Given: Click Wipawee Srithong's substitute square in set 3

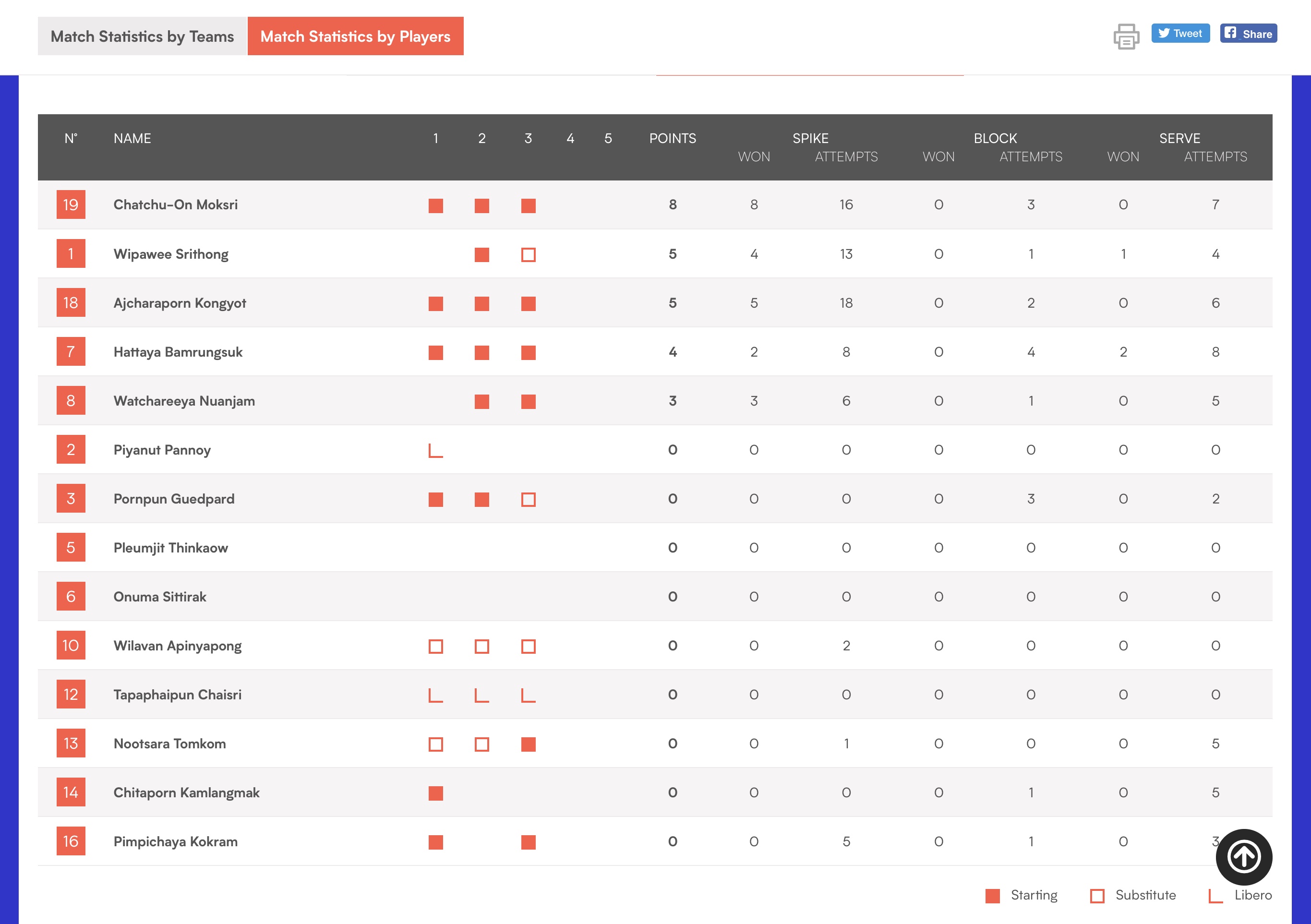Looking at the screenshot, I should (x=528, y=255).
